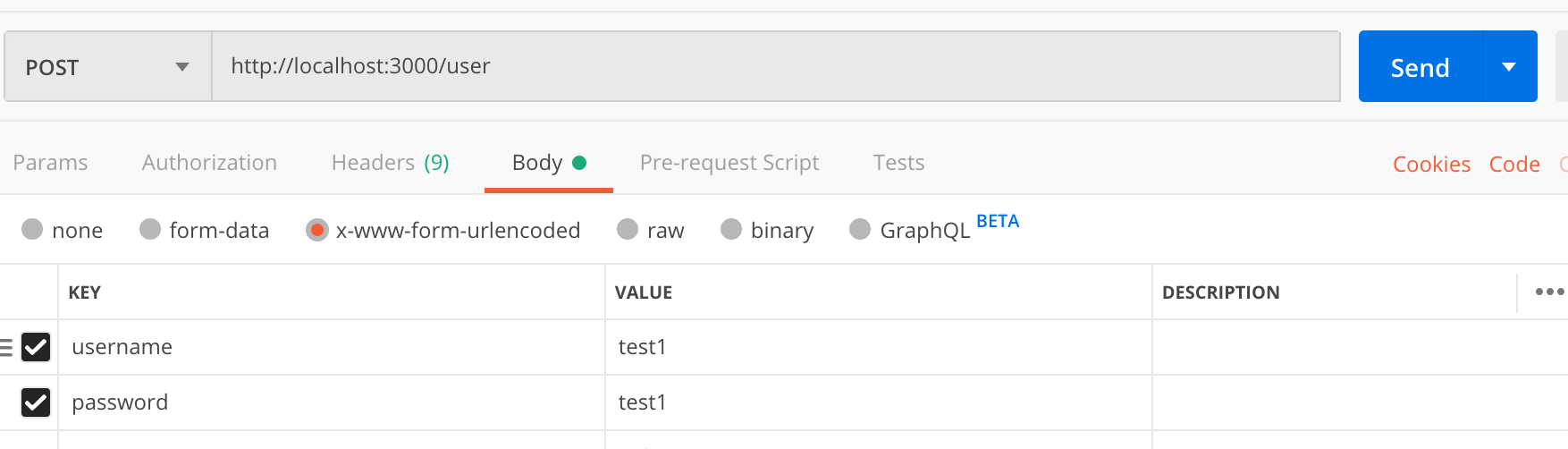The height and width of the screenshot is (449, 1568).
Task: Switch to the Tests tab
Action: coord(898,163)
